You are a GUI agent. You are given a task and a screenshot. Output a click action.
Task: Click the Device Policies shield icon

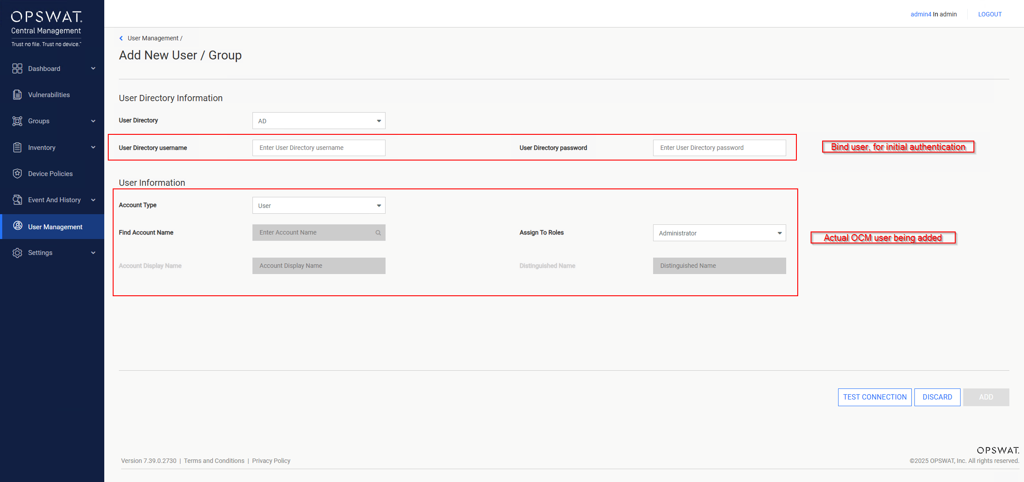point(18,174)
